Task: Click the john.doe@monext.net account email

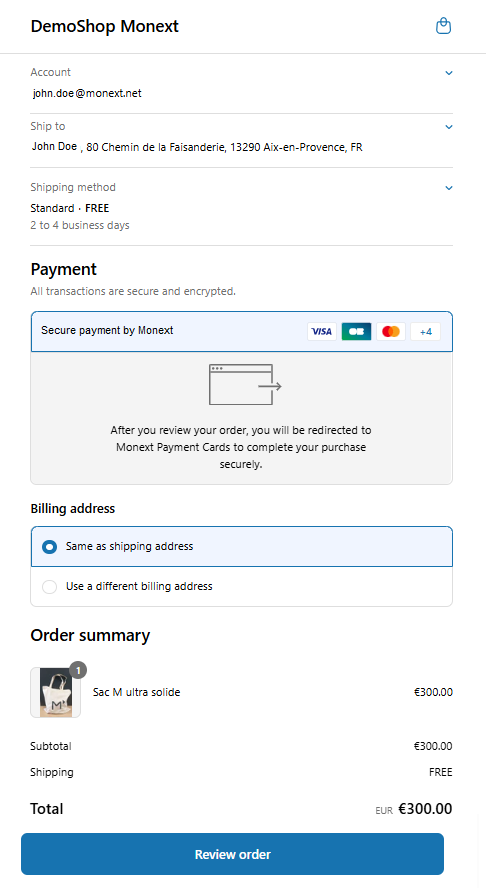Action: pyautogui.click(x=87, y=93)
